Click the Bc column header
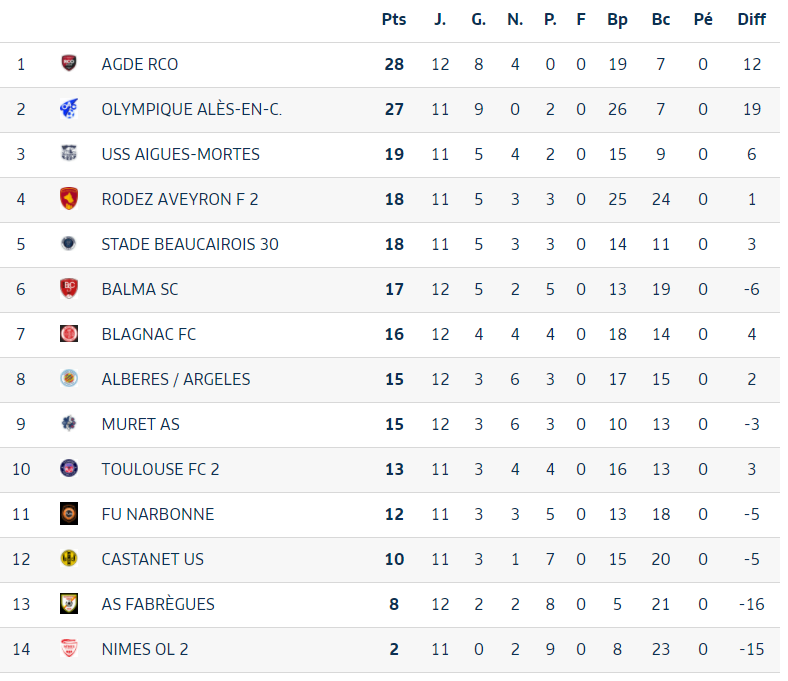Image resolution: width=788 pixels, height=681 pixels. (x=661, y=20)
